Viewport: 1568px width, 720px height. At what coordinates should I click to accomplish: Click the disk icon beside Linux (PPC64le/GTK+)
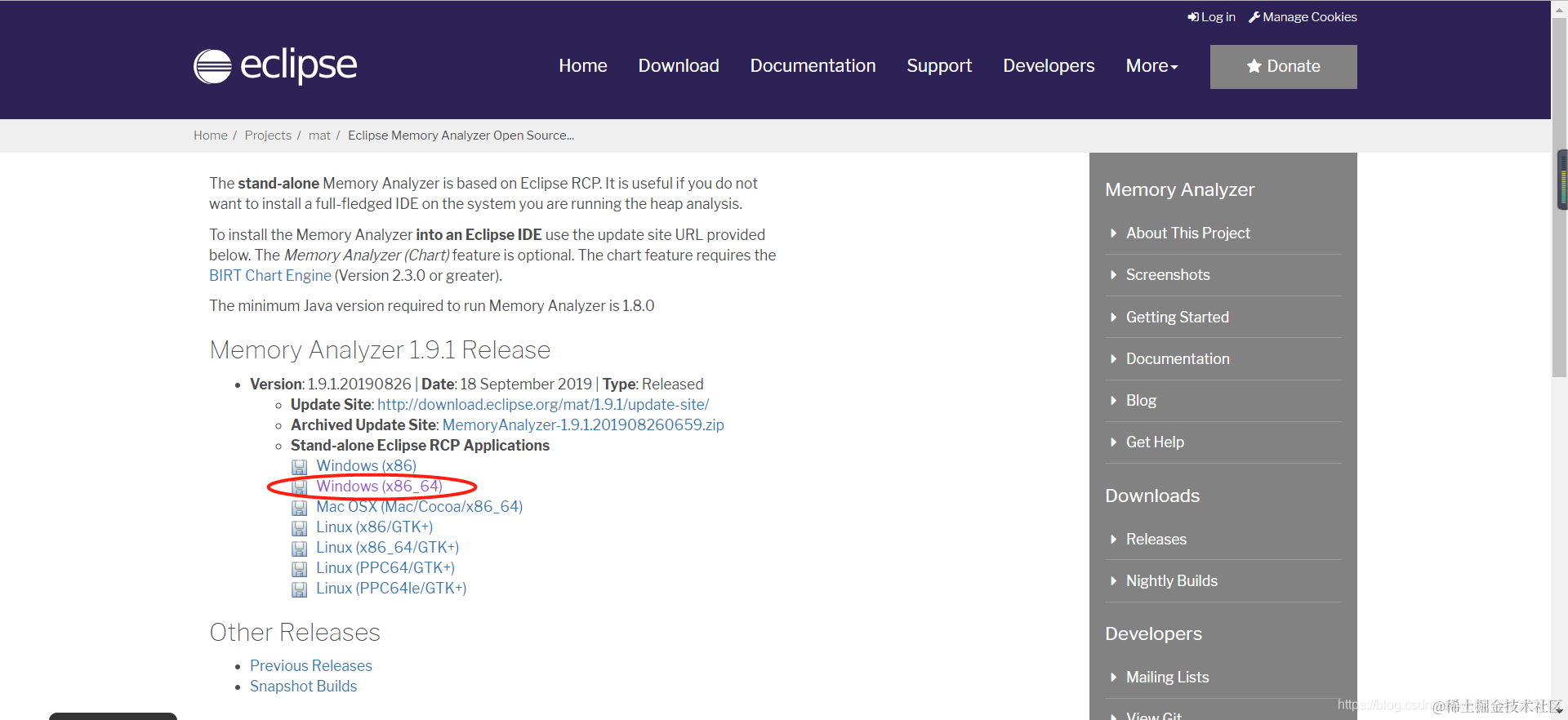pyautogui.click(x=300, y=589)
